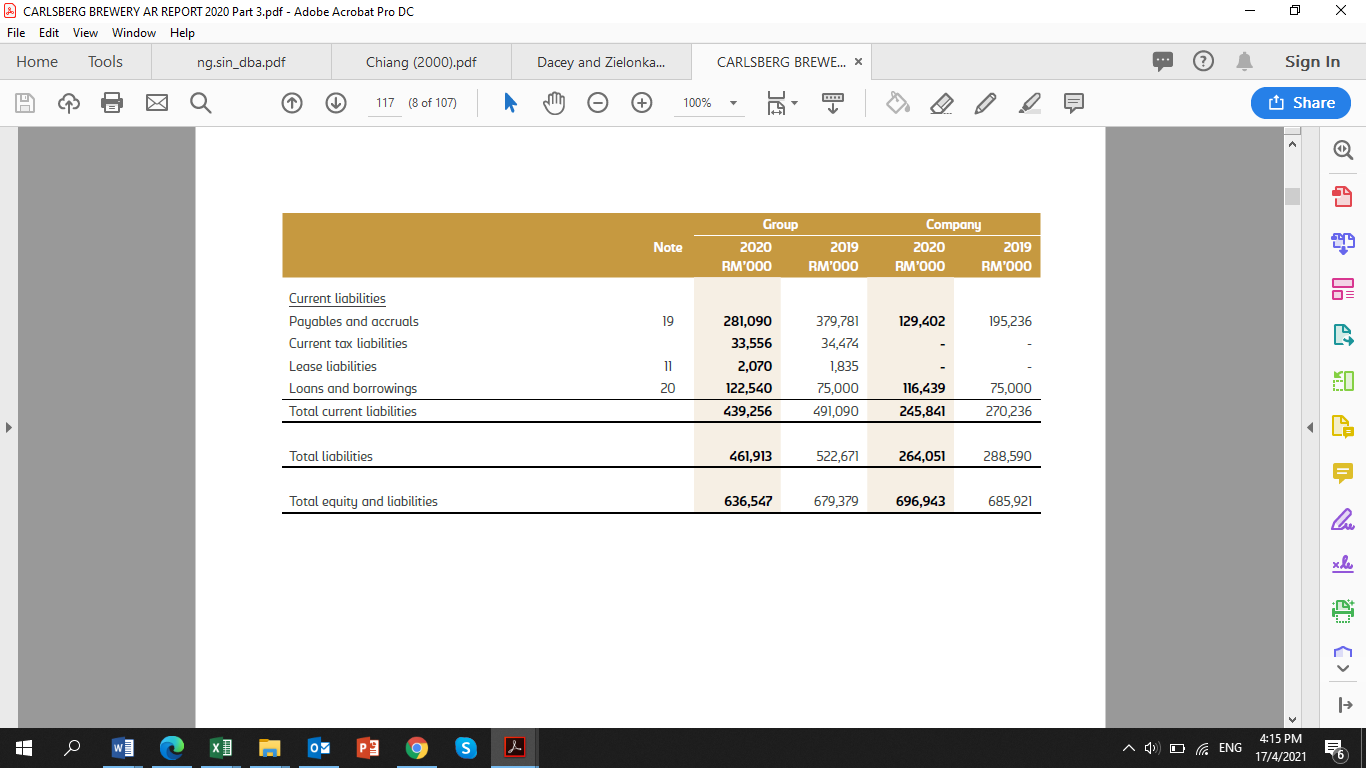Switch to Chiang (2000).pdf tab
The width and height of the screenshot is (1366, 768).
tap(421, 62)
